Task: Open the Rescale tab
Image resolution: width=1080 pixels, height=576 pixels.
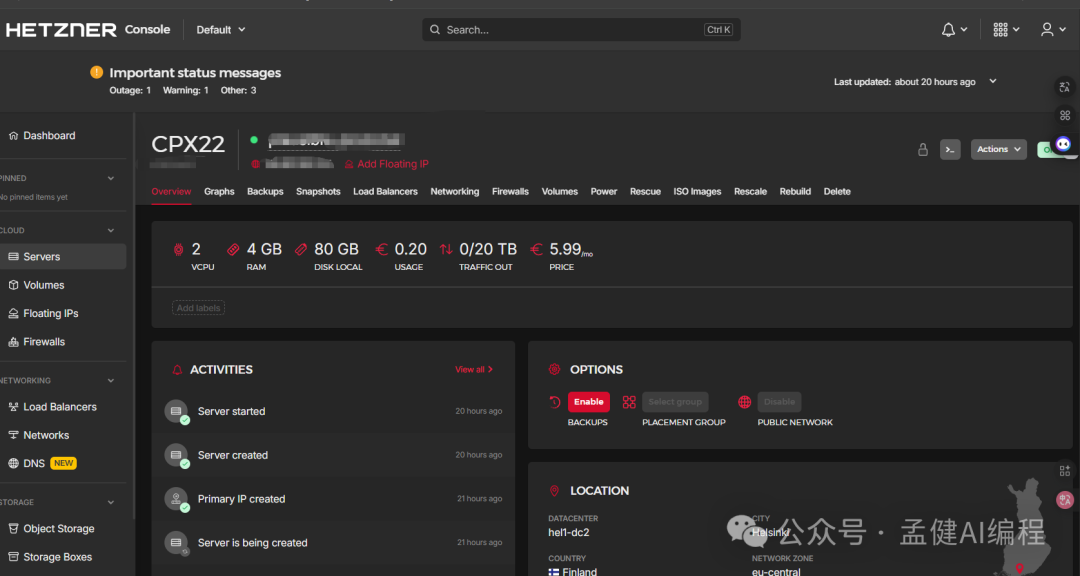Action: point(750,192)
